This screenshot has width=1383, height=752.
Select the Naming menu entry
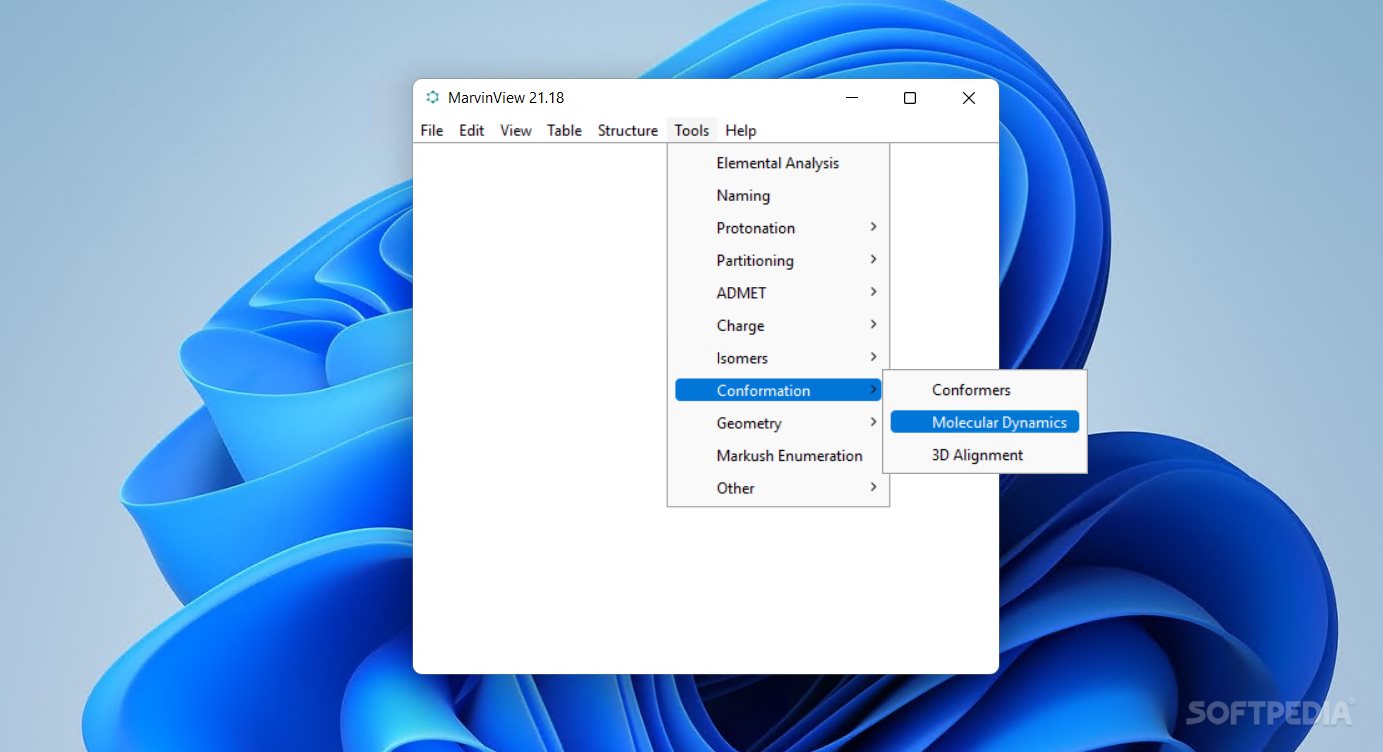pyautogui.click(x=778, y=195)
